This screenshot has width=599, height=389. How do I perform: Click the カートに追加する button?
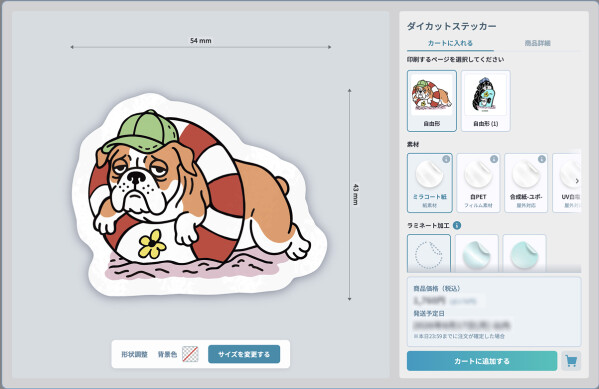tap(482, 361)
